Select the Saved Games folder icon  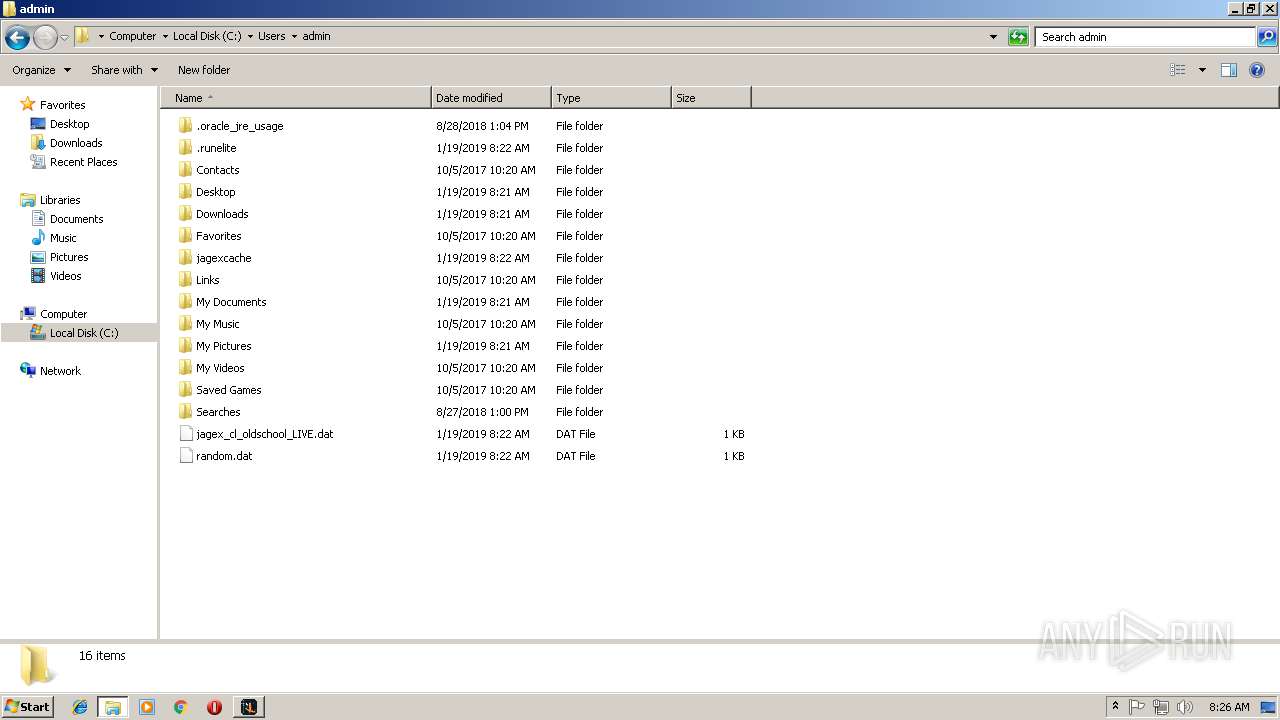tap(185, 390)
